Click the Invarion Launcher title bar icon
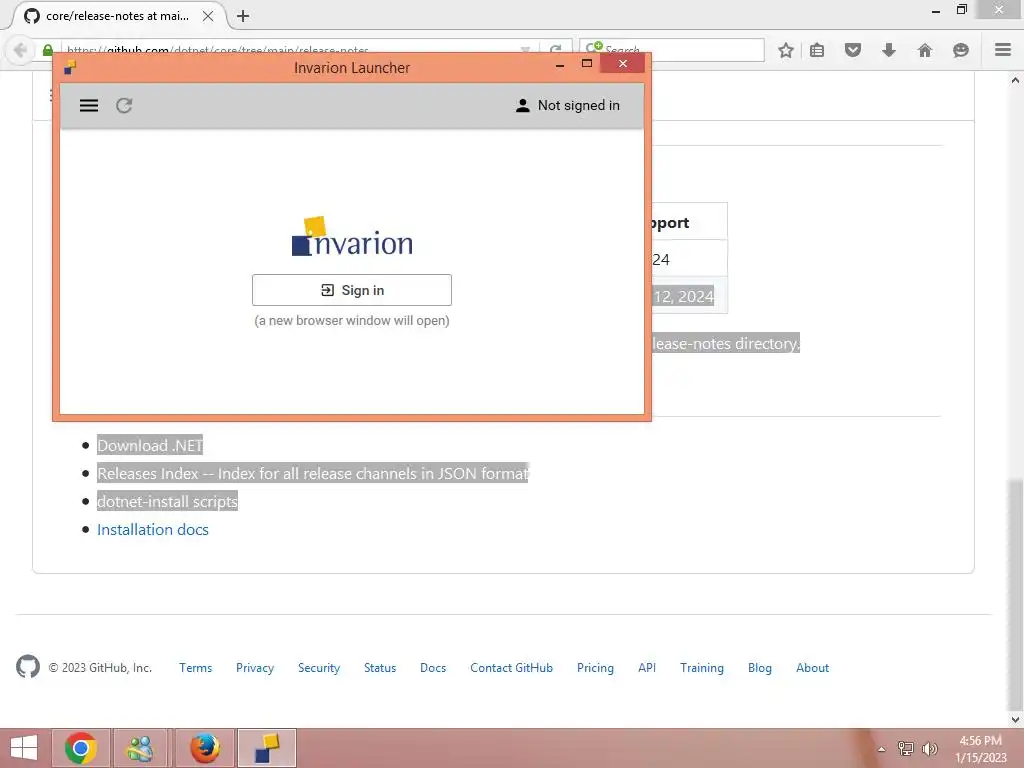 pos(70,67)
